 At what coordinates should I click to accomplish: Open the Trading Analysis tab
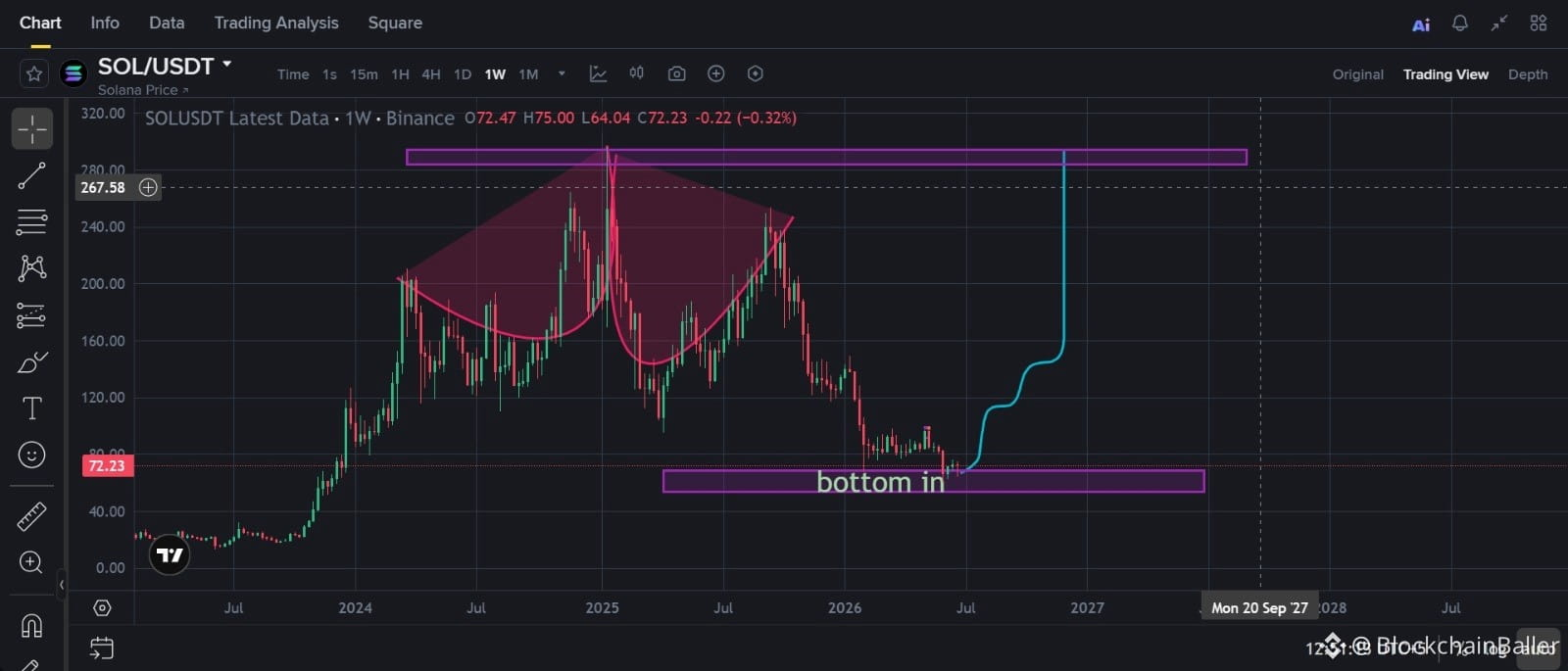click(x=276, y=23)
